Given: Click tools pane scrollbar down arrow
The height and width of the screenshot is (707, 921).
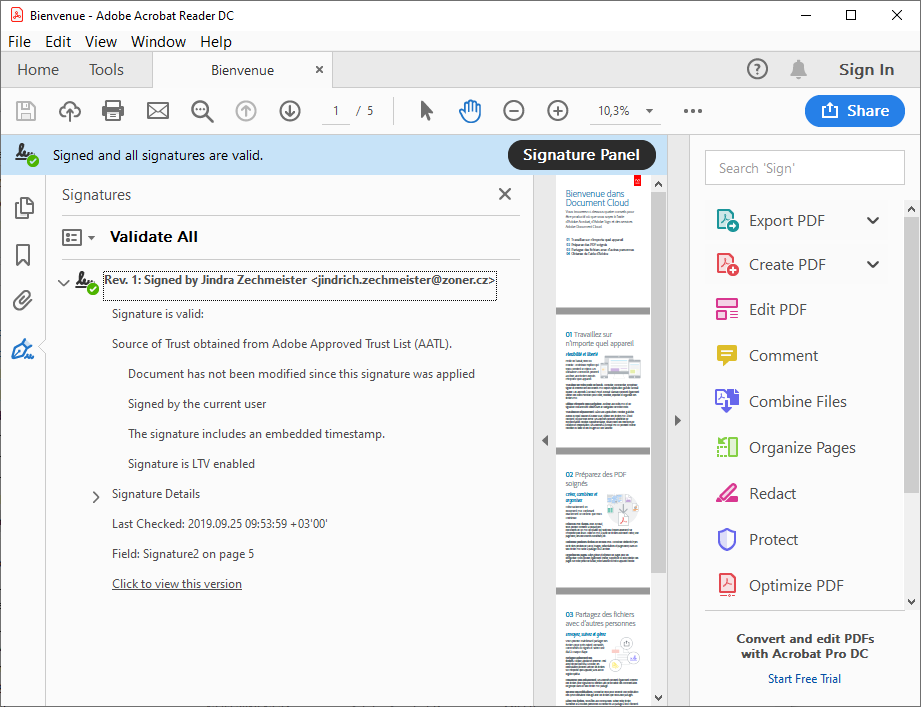Looking at the screenshot, I should tap(911, 601).
